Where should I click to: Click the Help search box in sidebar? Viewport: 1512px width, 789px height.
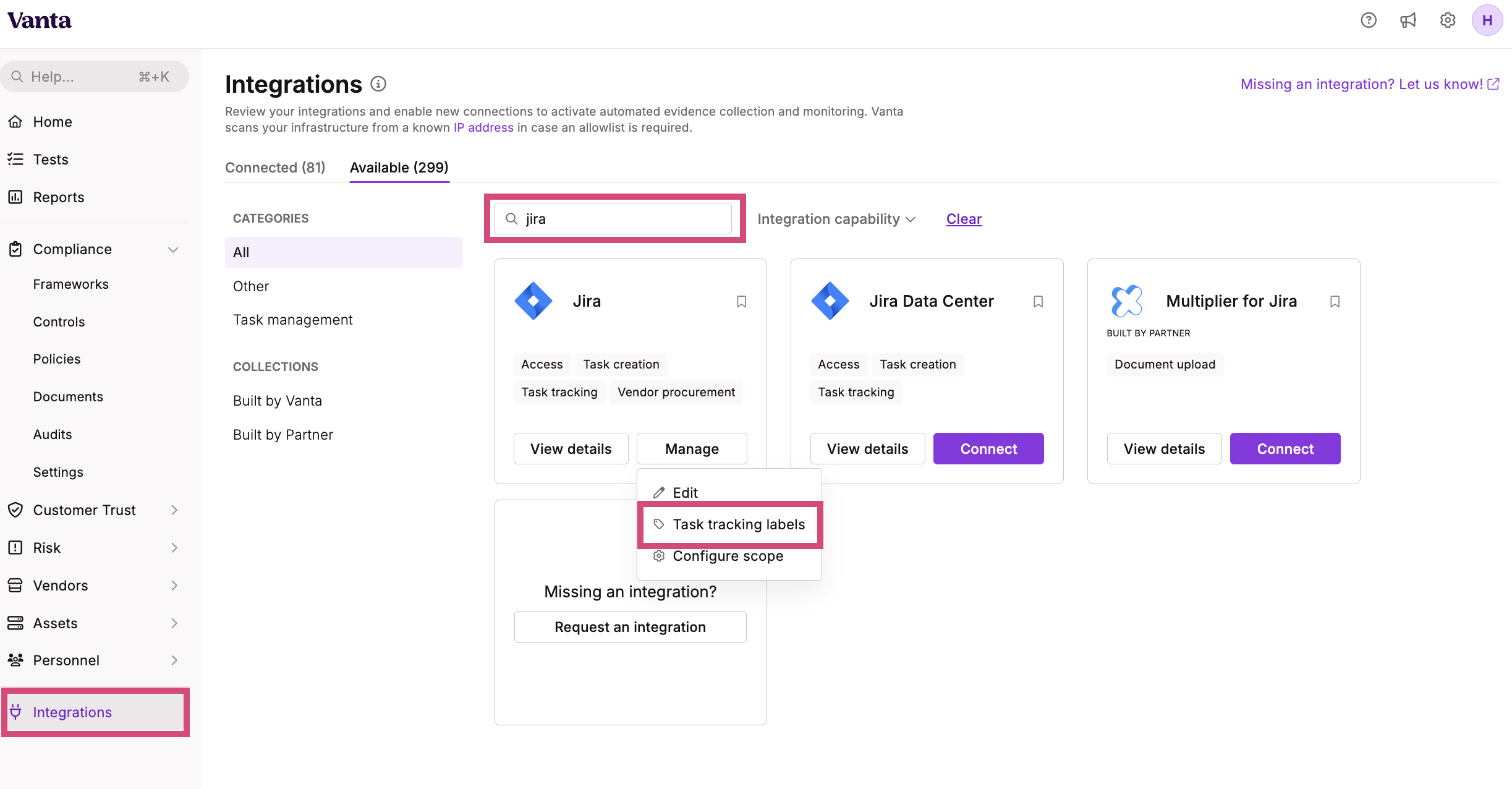pyautogui.click(x=95, y=77)
